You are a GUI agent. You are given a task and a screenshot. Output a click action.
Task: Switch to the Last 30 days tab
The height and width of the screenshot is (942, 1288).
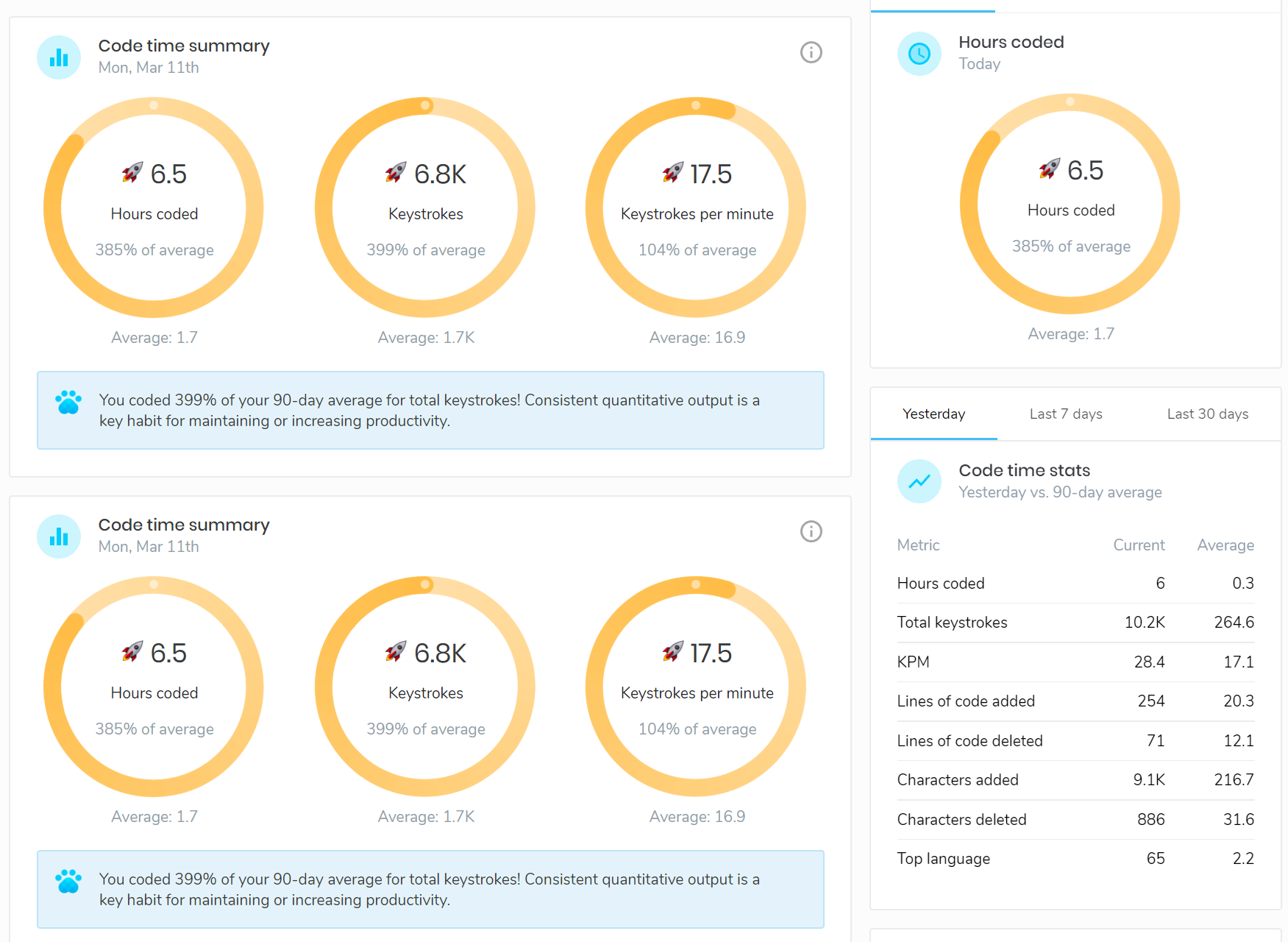(x=1207, y=414)
